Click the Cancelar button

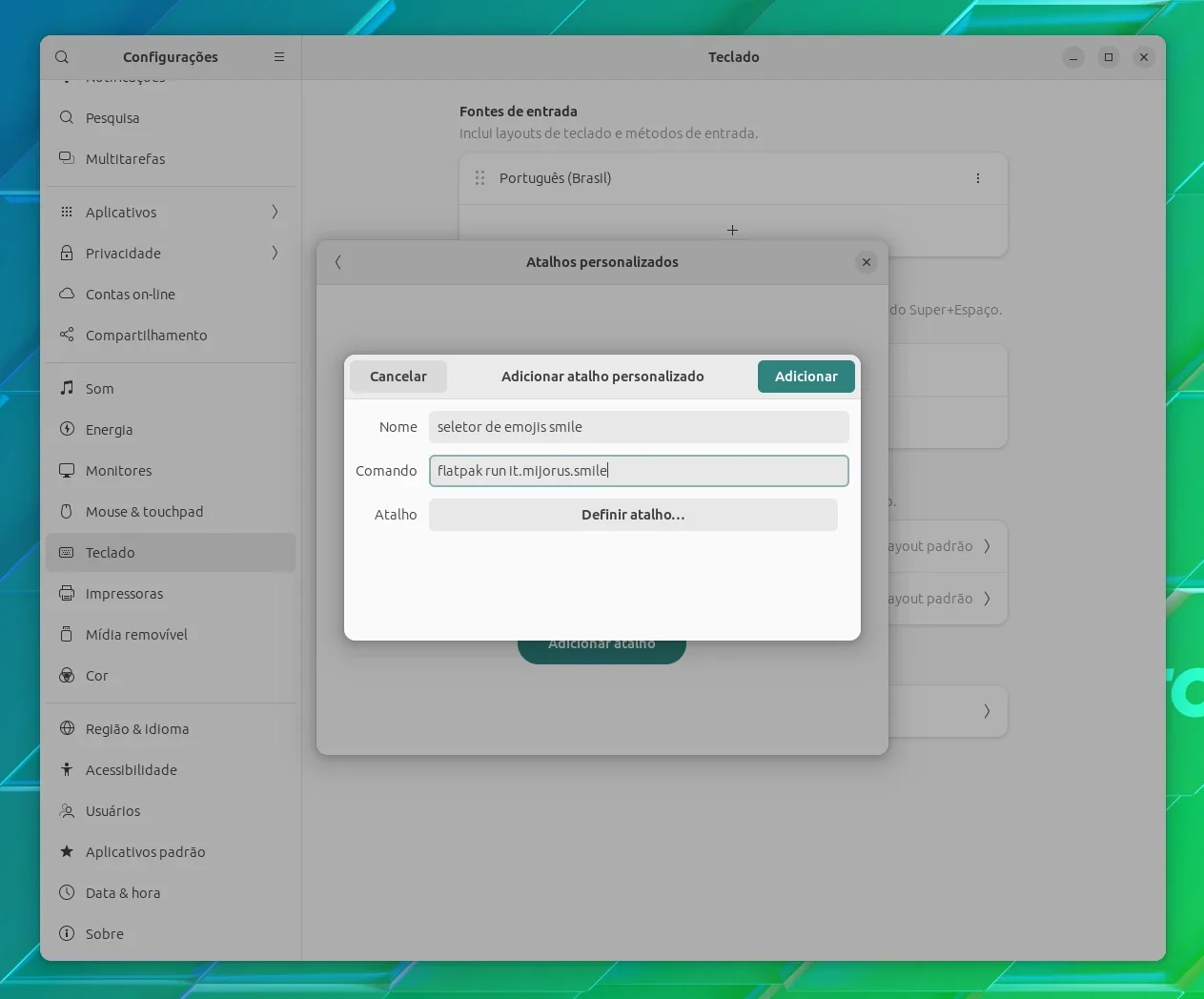[398, 377]
